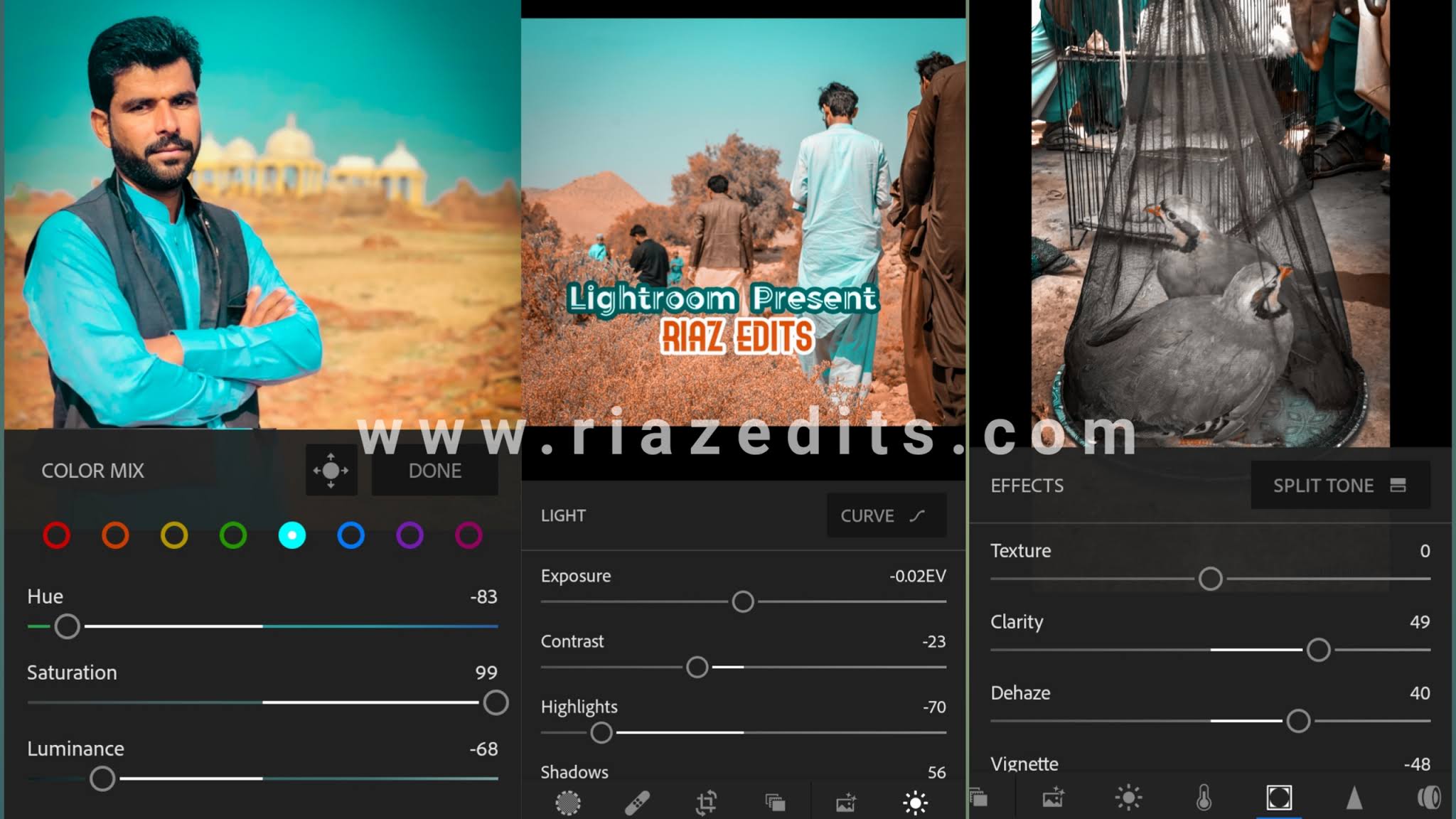Tap the Auto icon in middle toolbar
The image size is (1456, 819).
coord(845,803)
